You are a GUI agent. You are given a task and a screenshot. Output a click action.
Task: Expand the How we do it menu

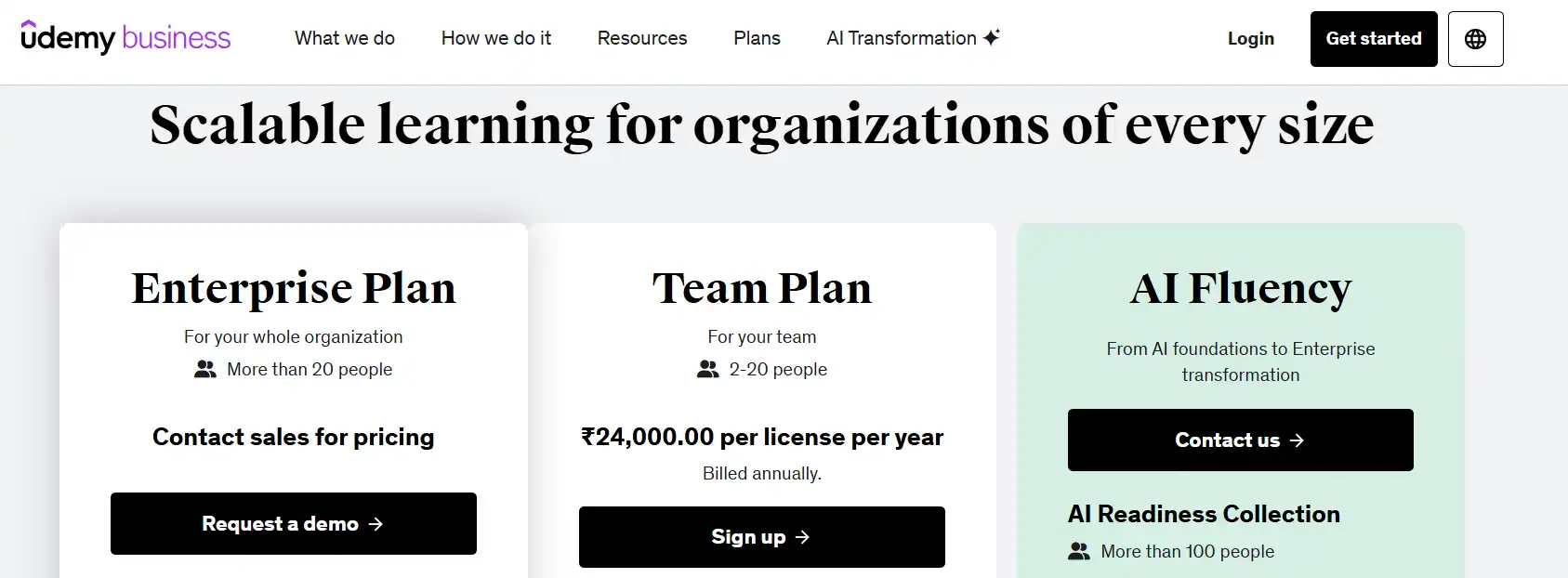(495, 38)
